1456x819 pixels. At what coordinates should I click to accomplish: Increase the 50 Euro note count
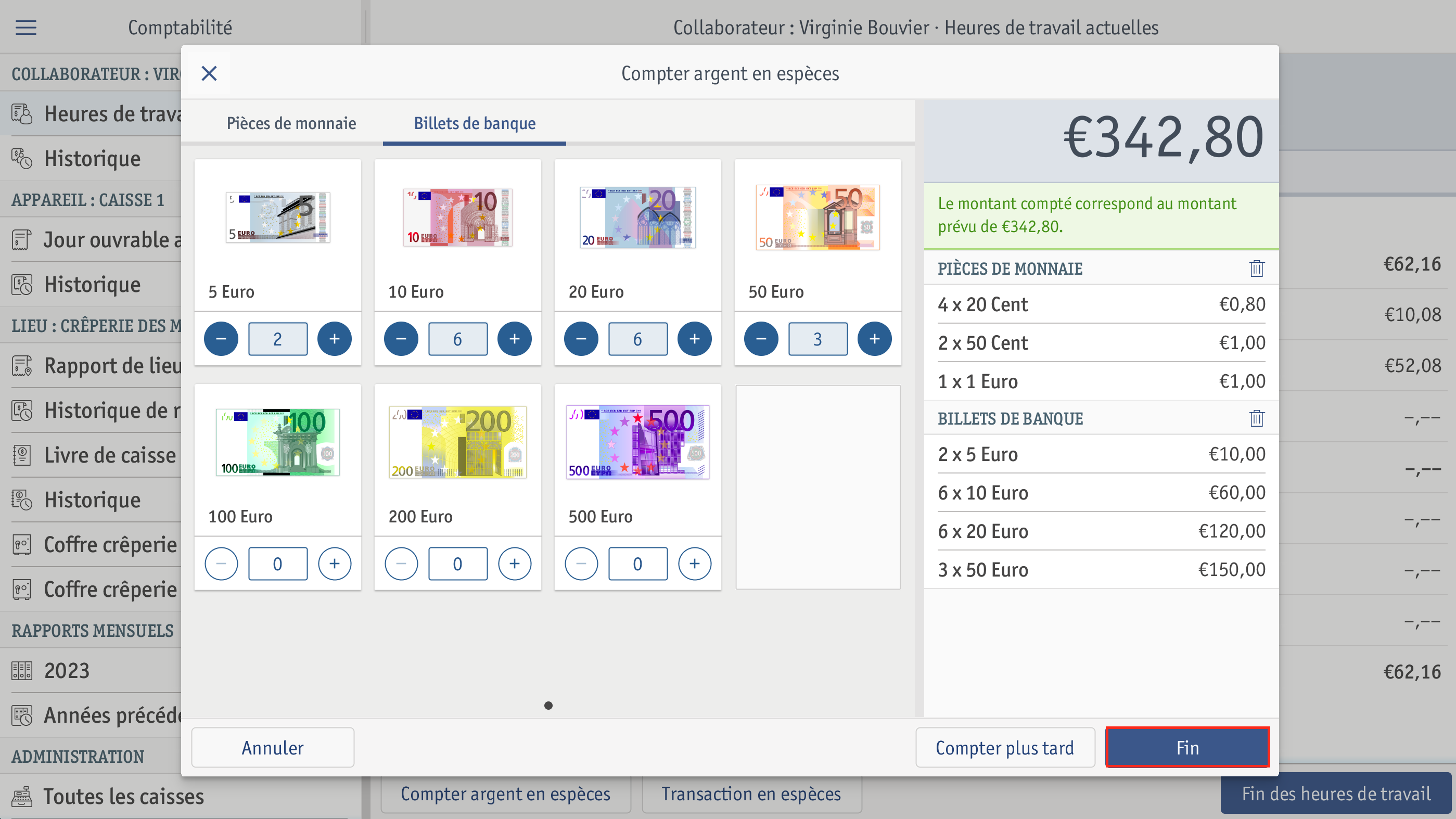[874, 339]
